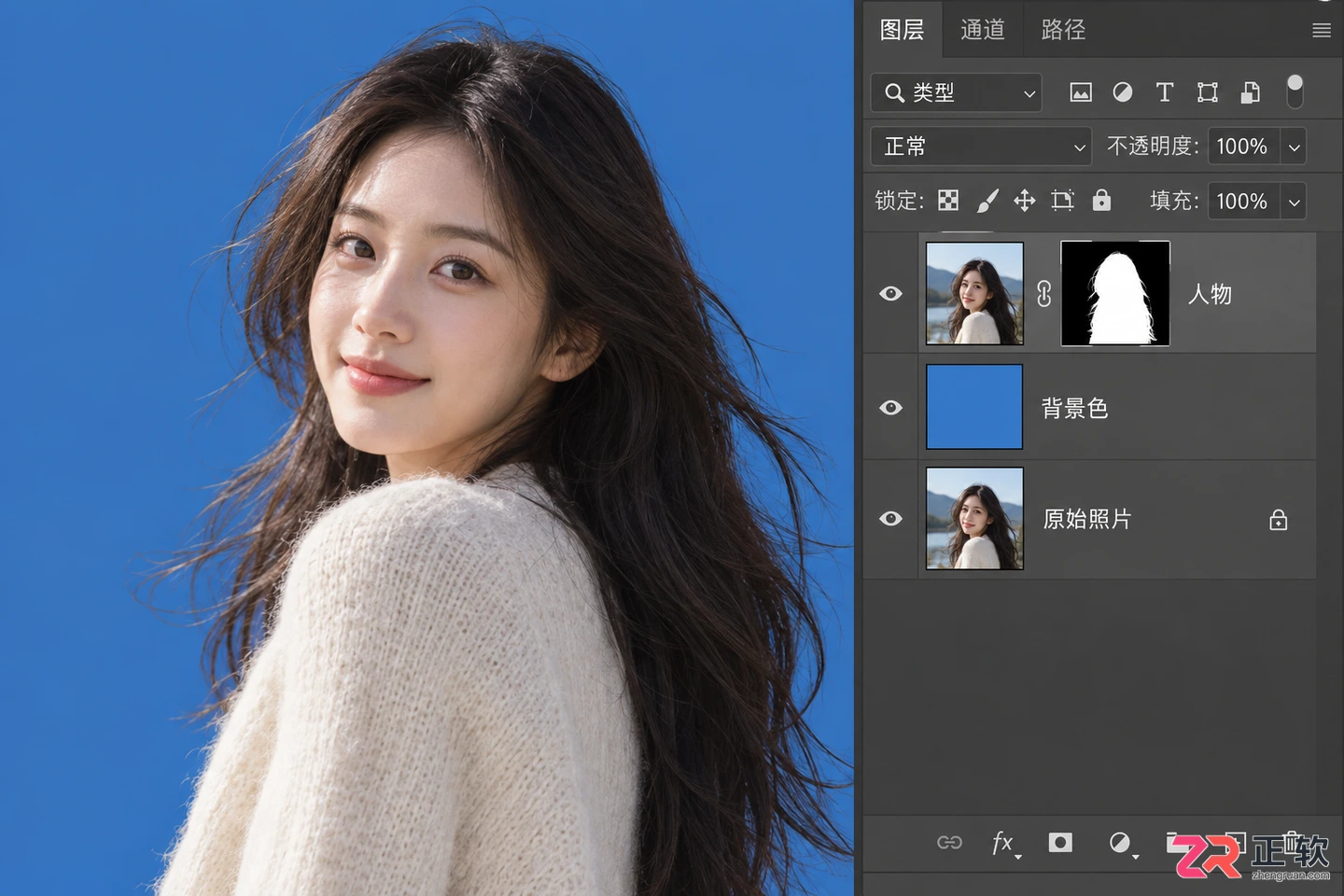The width and height of the screenshot is (1344, 896).
Task: Toggle the layer filtering on/off switch
Action: (1295, 91)
